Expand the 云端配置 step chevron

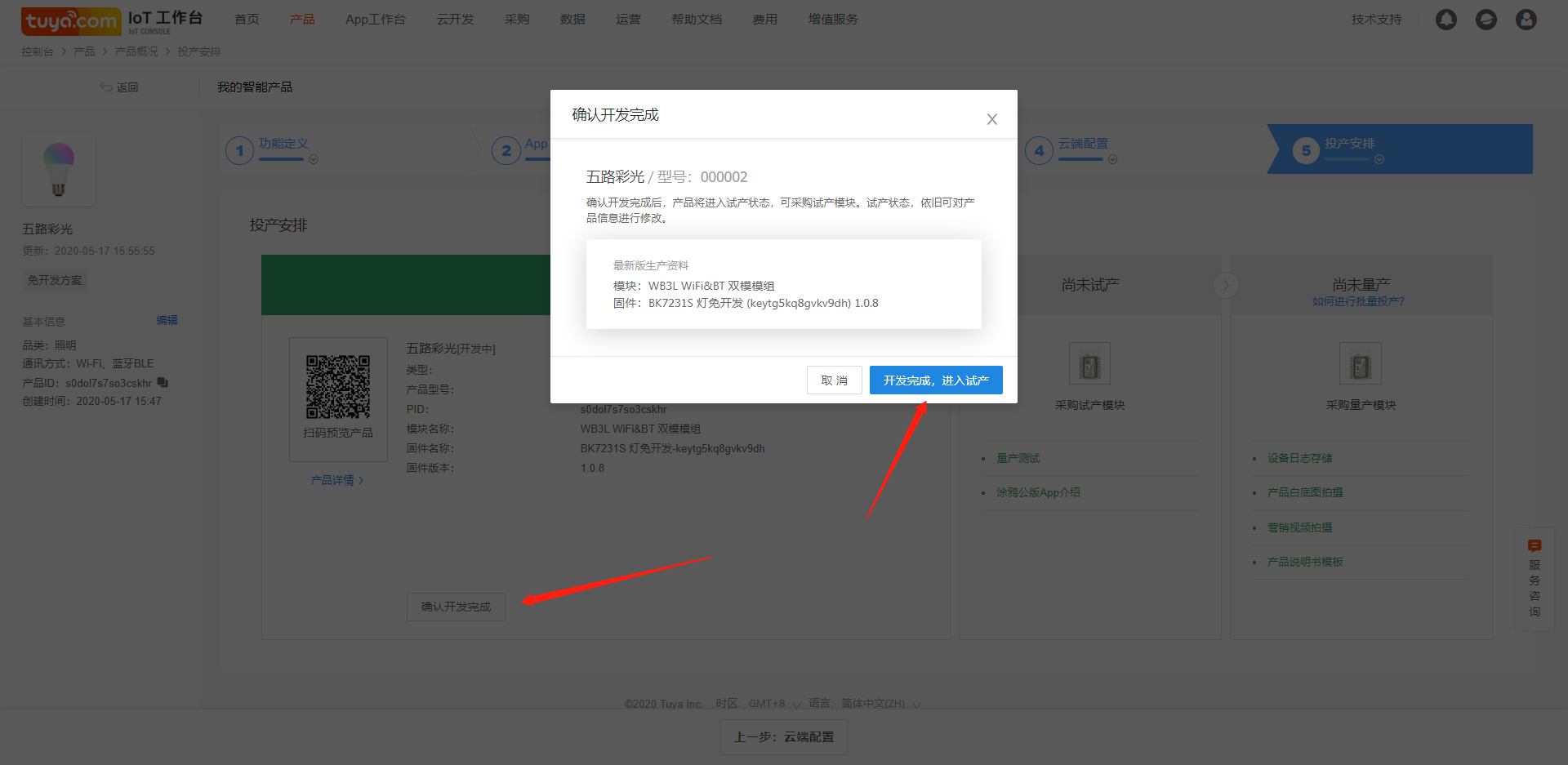coord(1112,160)
